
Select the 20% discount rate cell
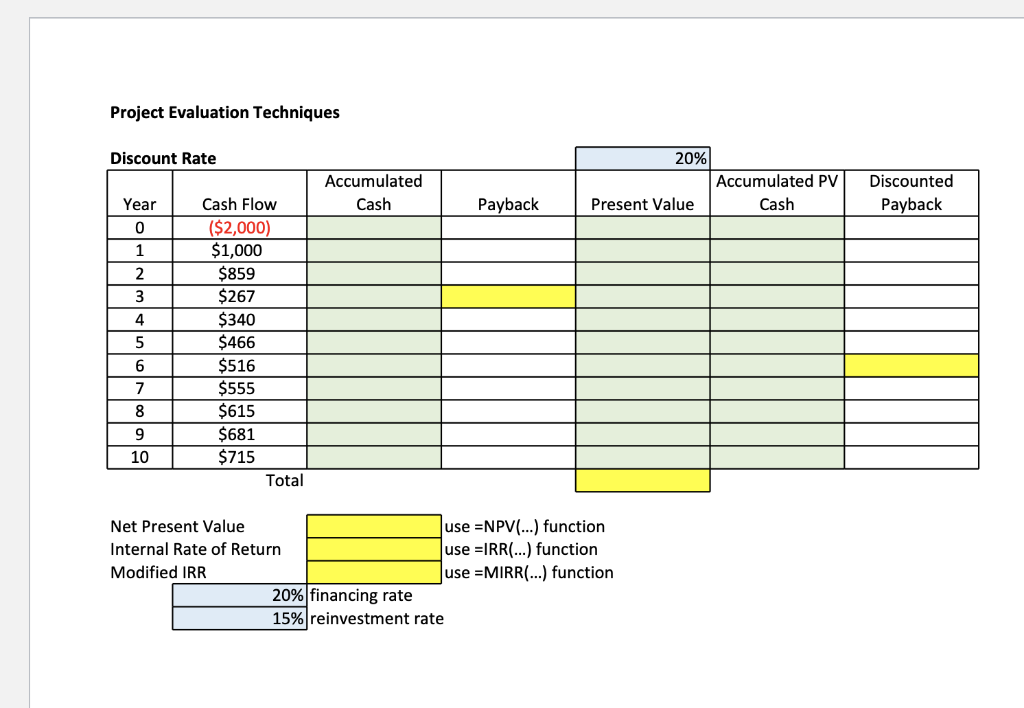coord(643,159)
